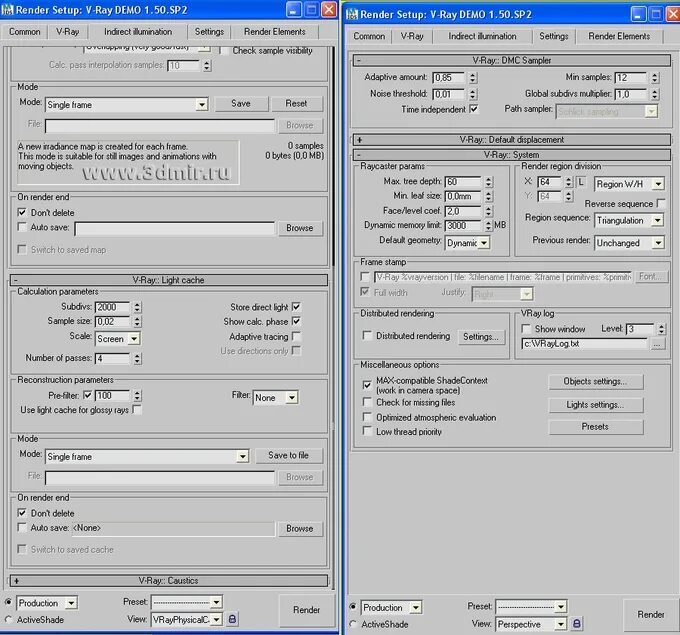Enable Reverse sequence checkbox
This screenshot has height=635, width=680.
[661, 203]
